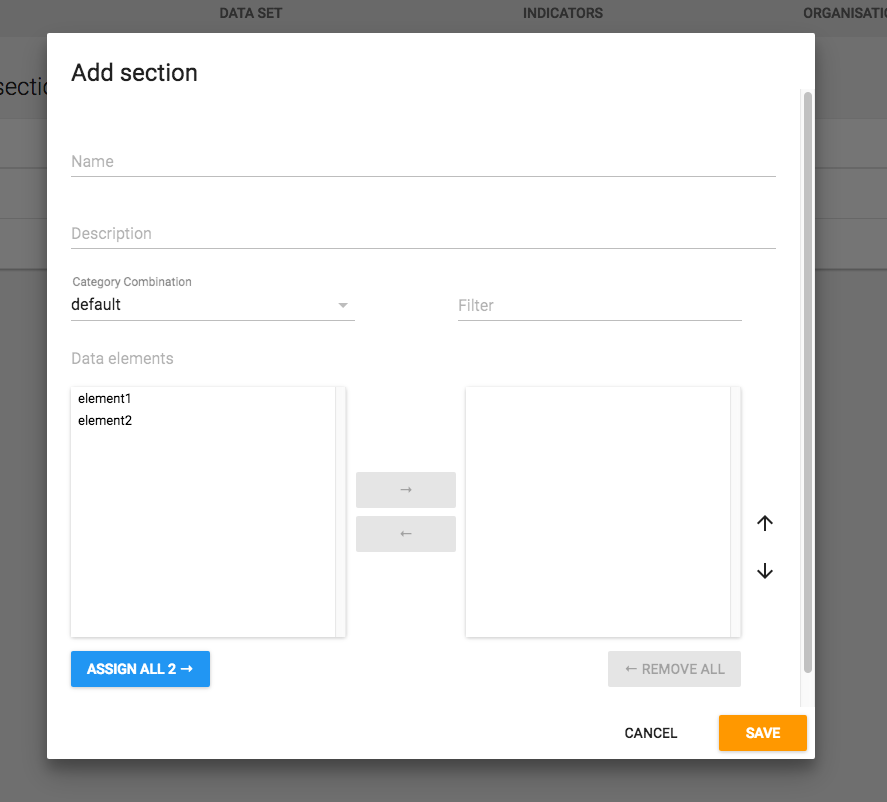Image resolution: width=887 pixels, height=802 pixels.
Task: Focus the Description text field
Action: (423, 234)
